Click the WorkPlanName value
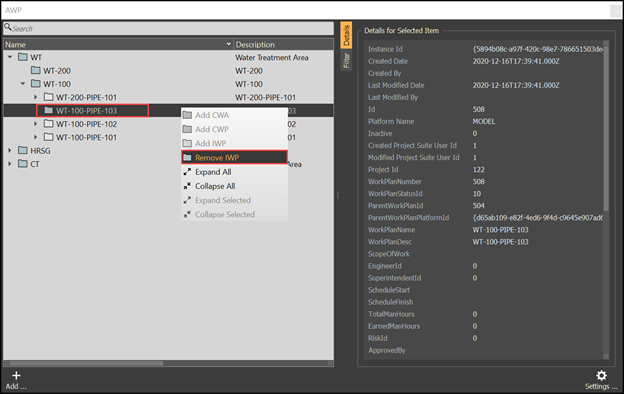This screenshot has width=624, height=394. [501, 230]
